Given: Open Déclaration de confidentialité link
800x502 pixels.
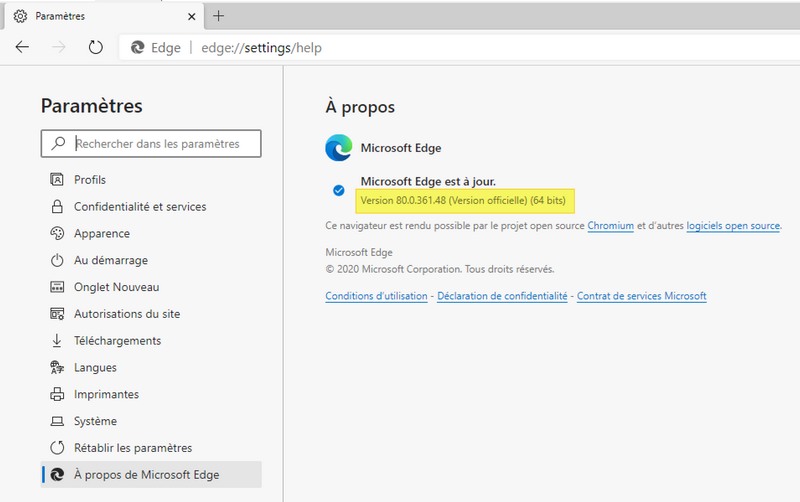Looking at the screenshot, I should point(502,296).
